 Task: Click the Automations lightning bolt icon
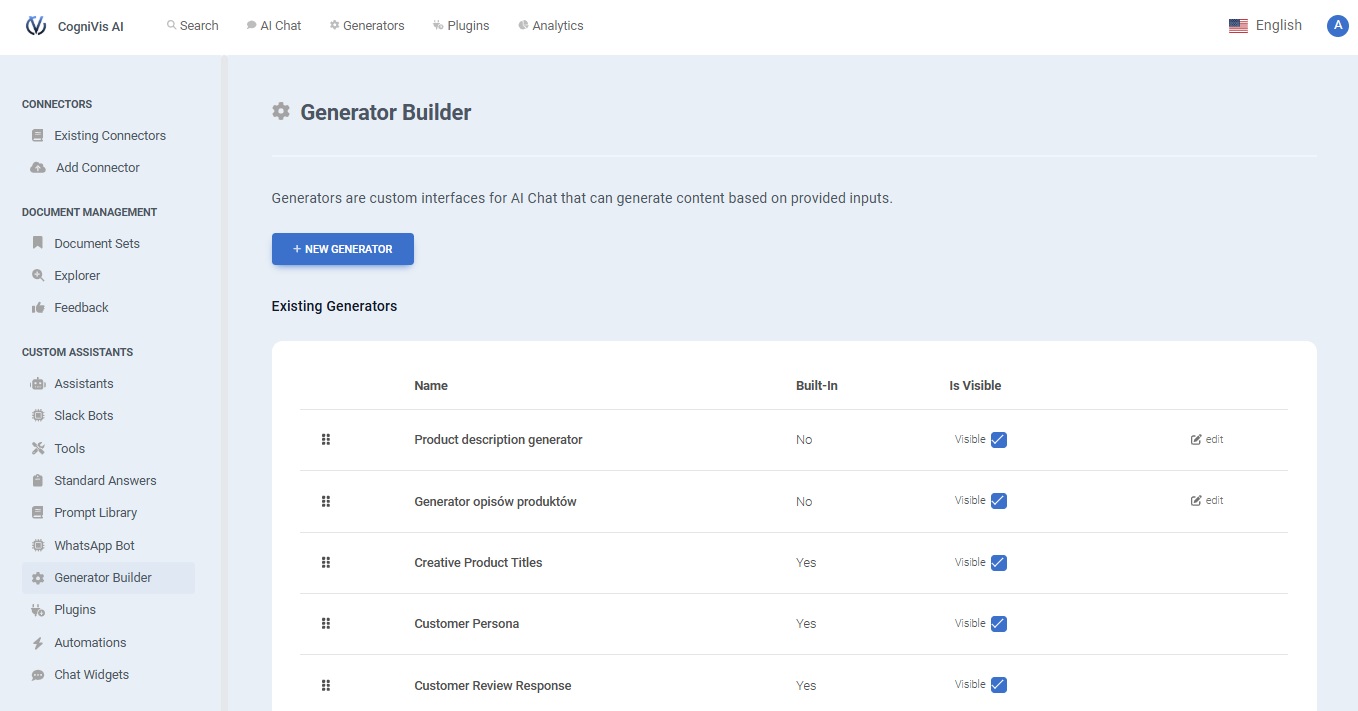[38, 643]
